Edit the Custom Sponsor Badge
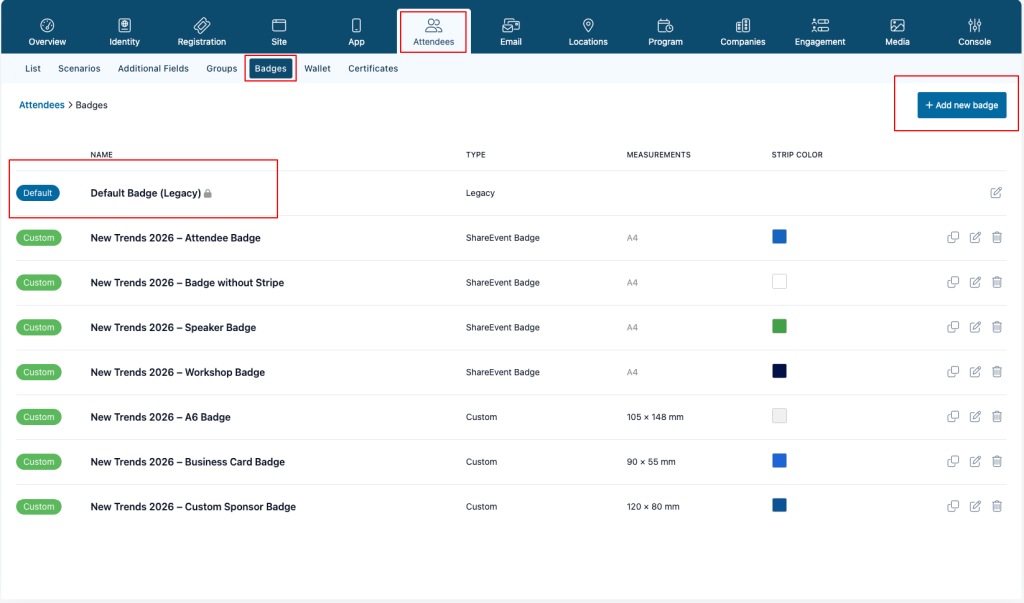Image resolution: width=1024 pixels, height=603 pixels. tap(975, 506)
